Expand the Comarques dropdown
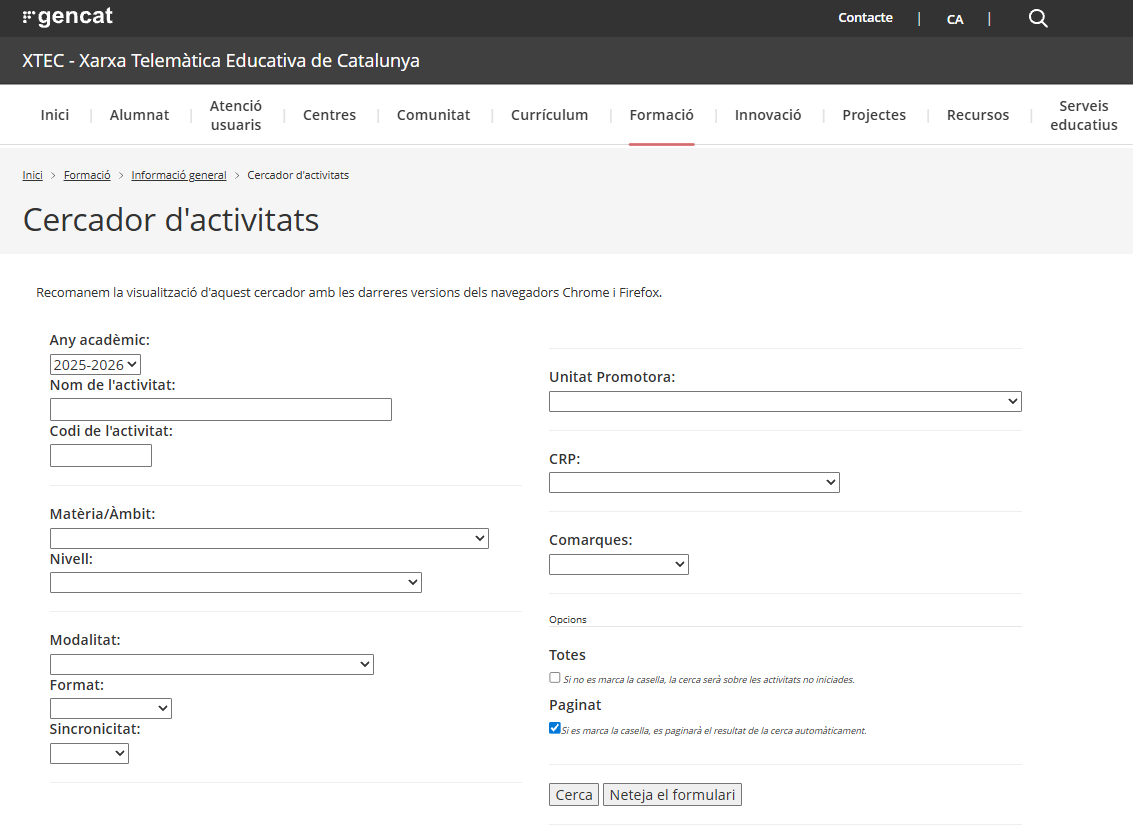 point(619,564)
